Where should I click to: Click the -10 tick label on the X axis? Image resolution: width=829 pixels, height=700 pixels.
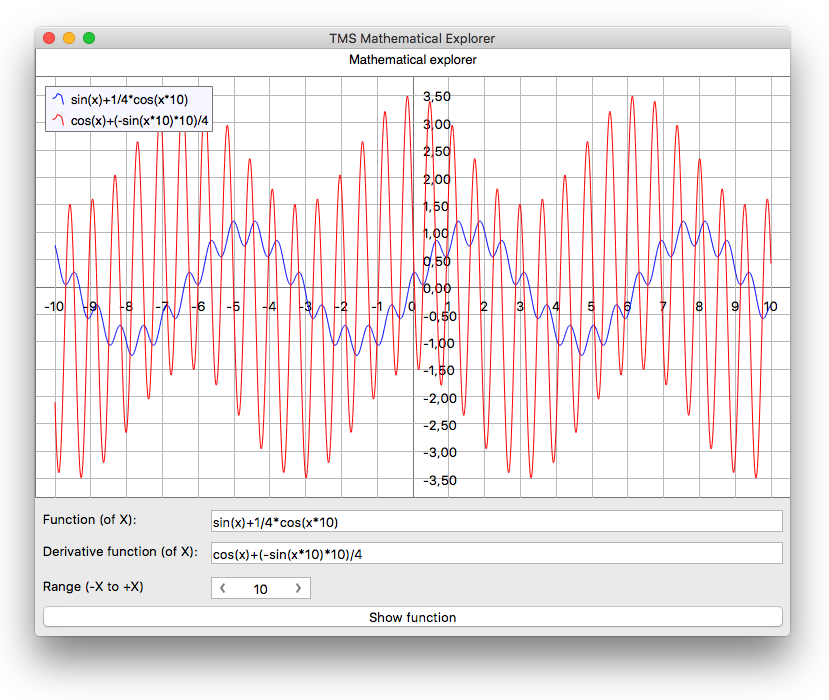(x=55, y=306)
